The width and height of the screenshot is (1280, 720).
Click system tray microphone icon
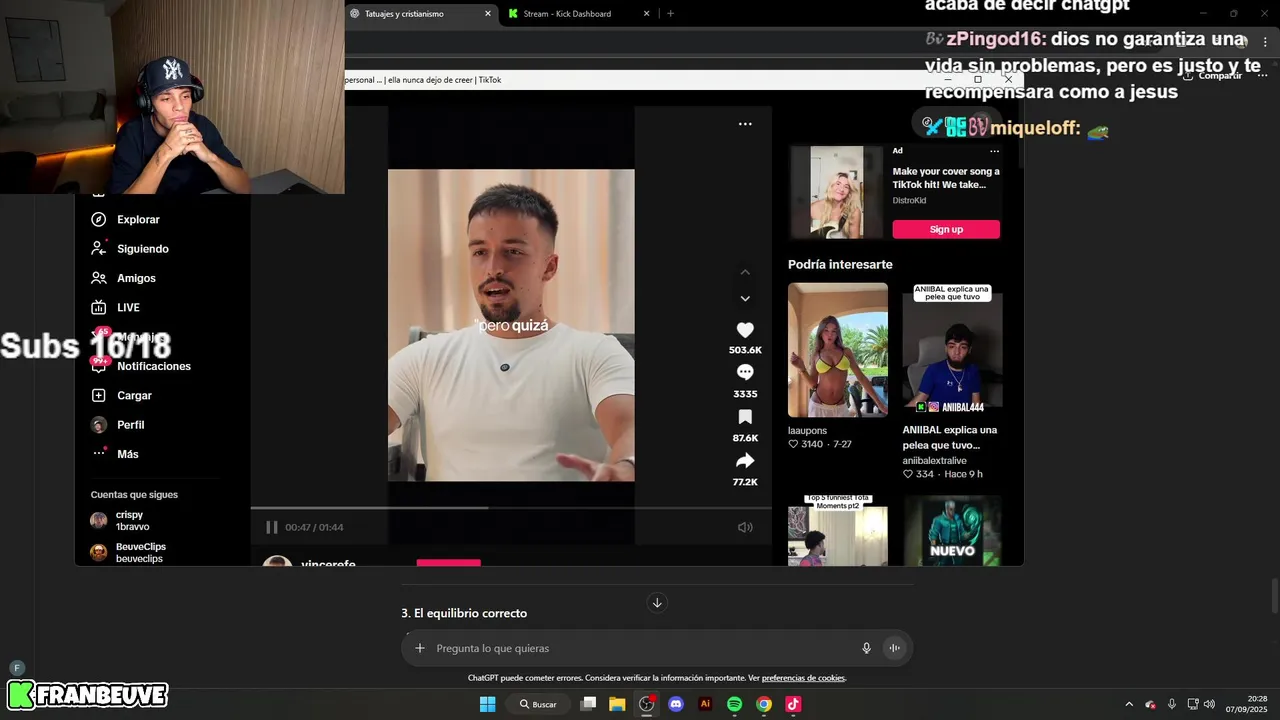pos(1171,704)
